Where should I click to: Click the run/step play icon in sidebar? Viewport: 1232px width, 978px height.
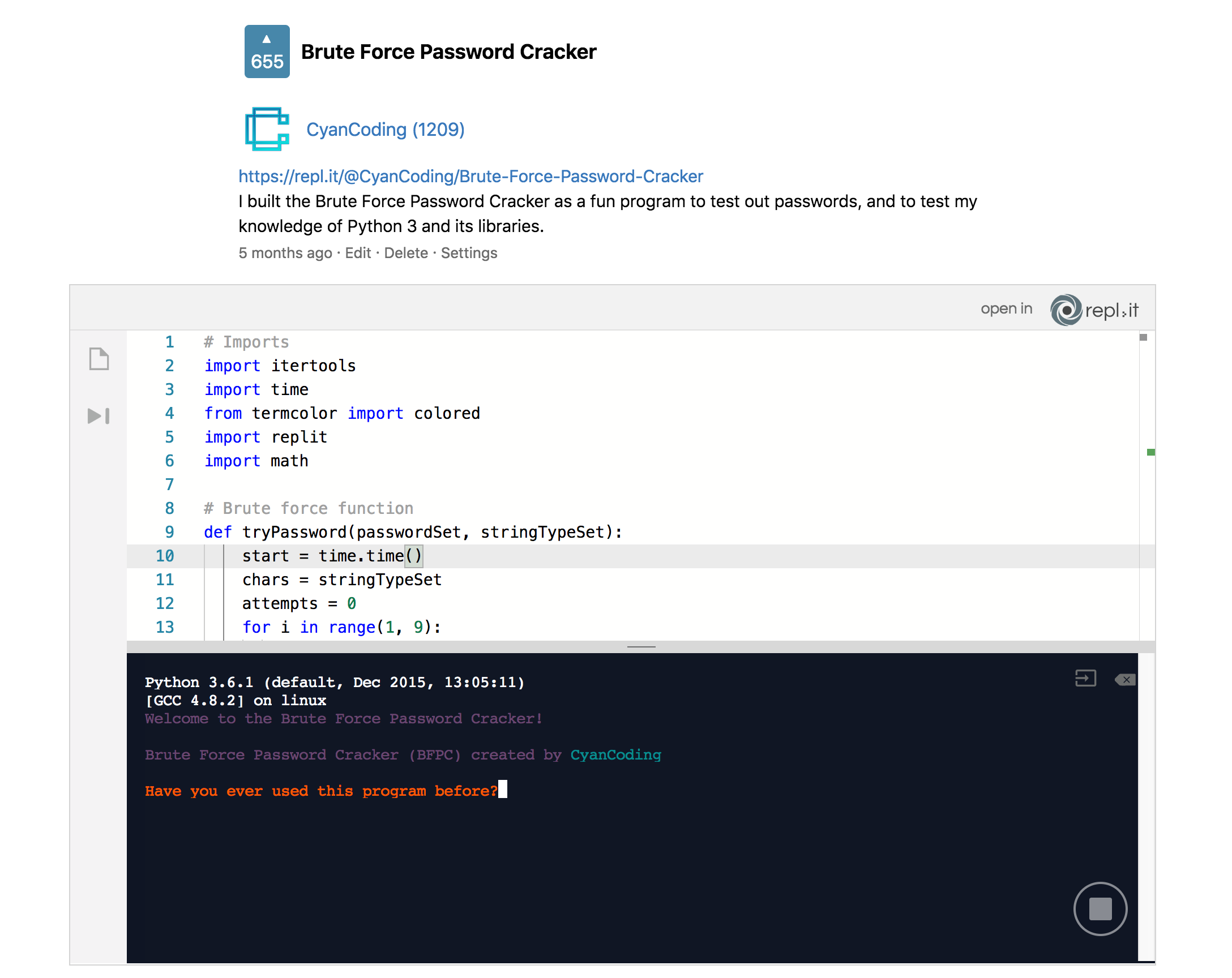pyautogui.click(x=99, y=416)
